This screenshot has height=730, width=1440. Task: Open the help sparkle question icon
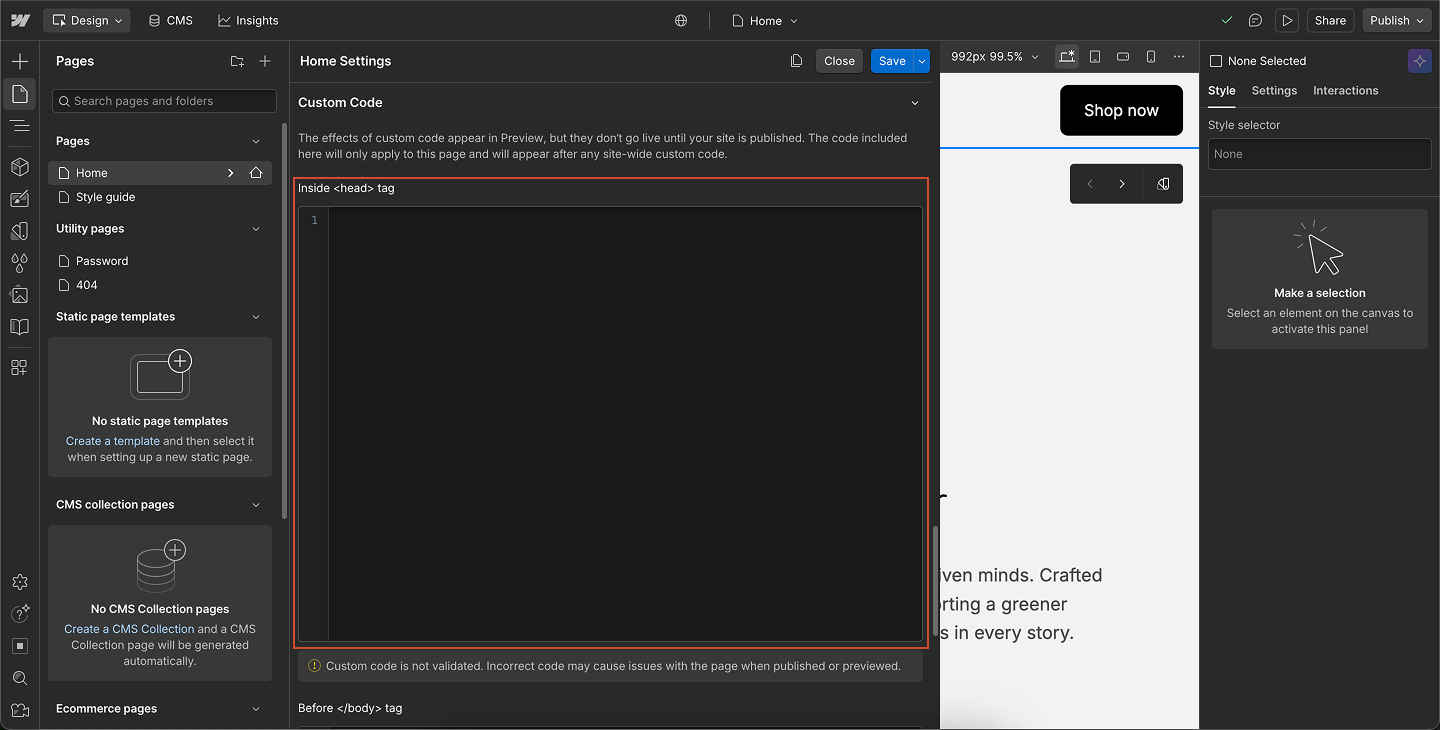pyautogui.click(x=19, y=614)
